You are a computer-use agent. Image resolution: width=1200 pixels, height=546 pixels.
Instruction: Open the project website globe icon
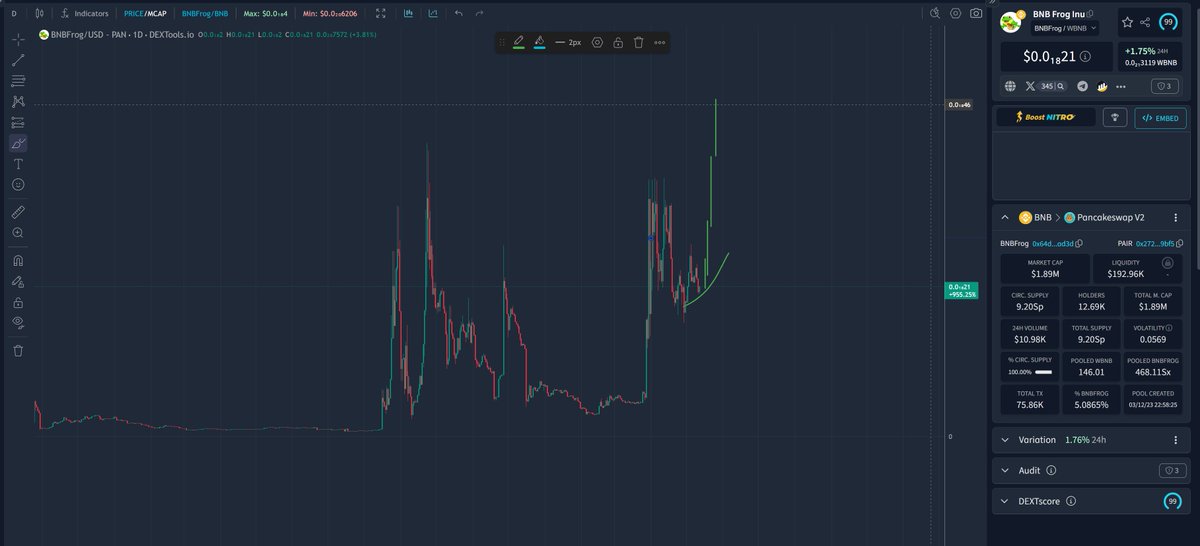coord(1010,86)
